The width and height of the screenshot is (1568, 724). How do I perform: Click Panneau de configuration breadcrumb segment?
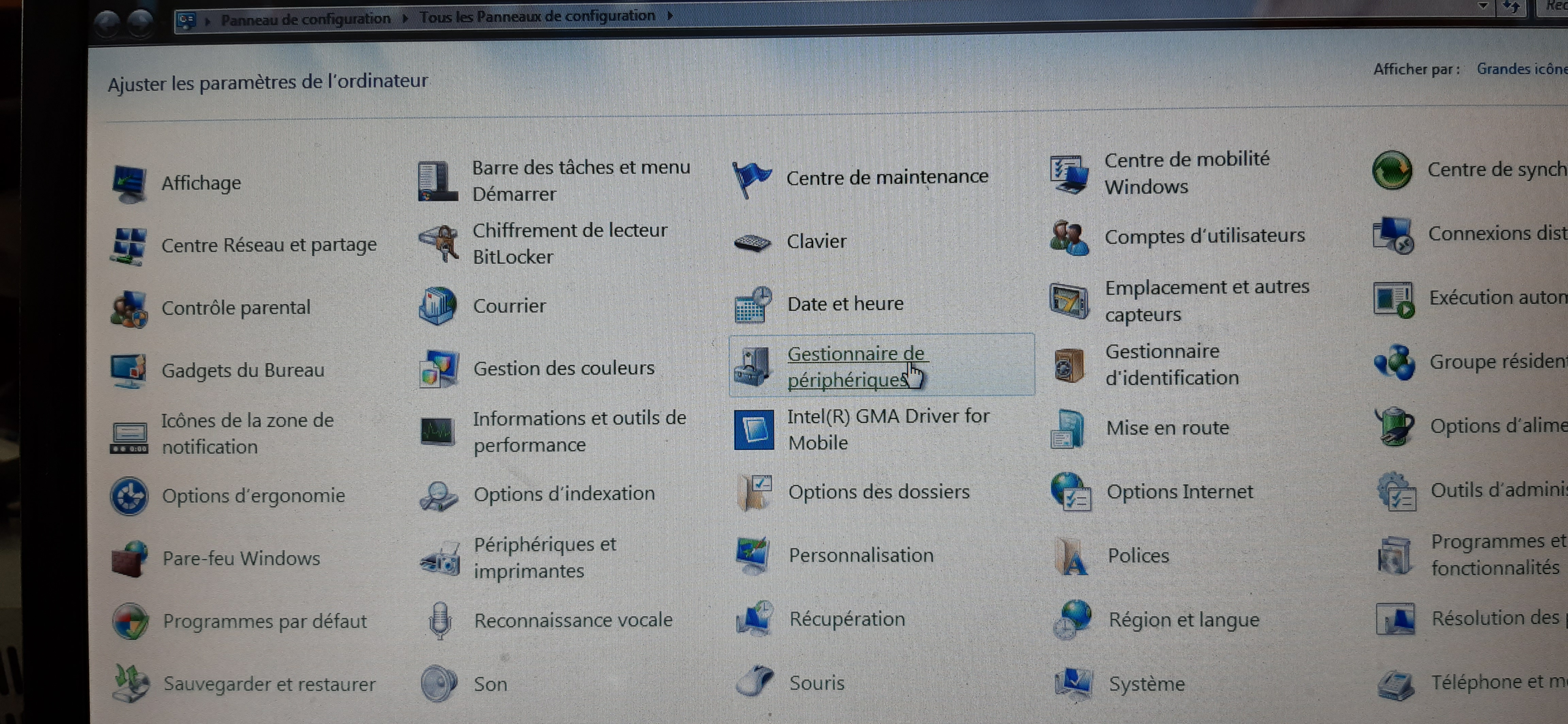pyautogui.click(x=306, y=19)
